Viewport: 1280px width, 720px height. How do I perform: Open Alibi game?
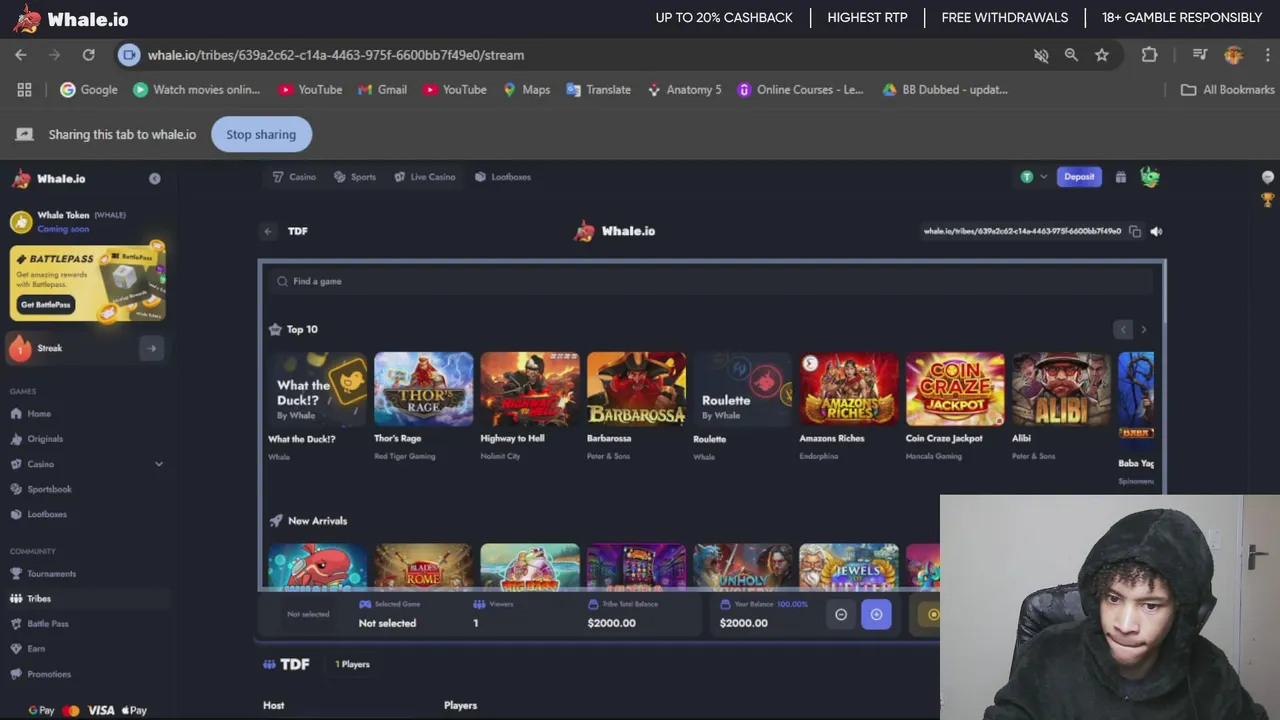pos(1062,389)
